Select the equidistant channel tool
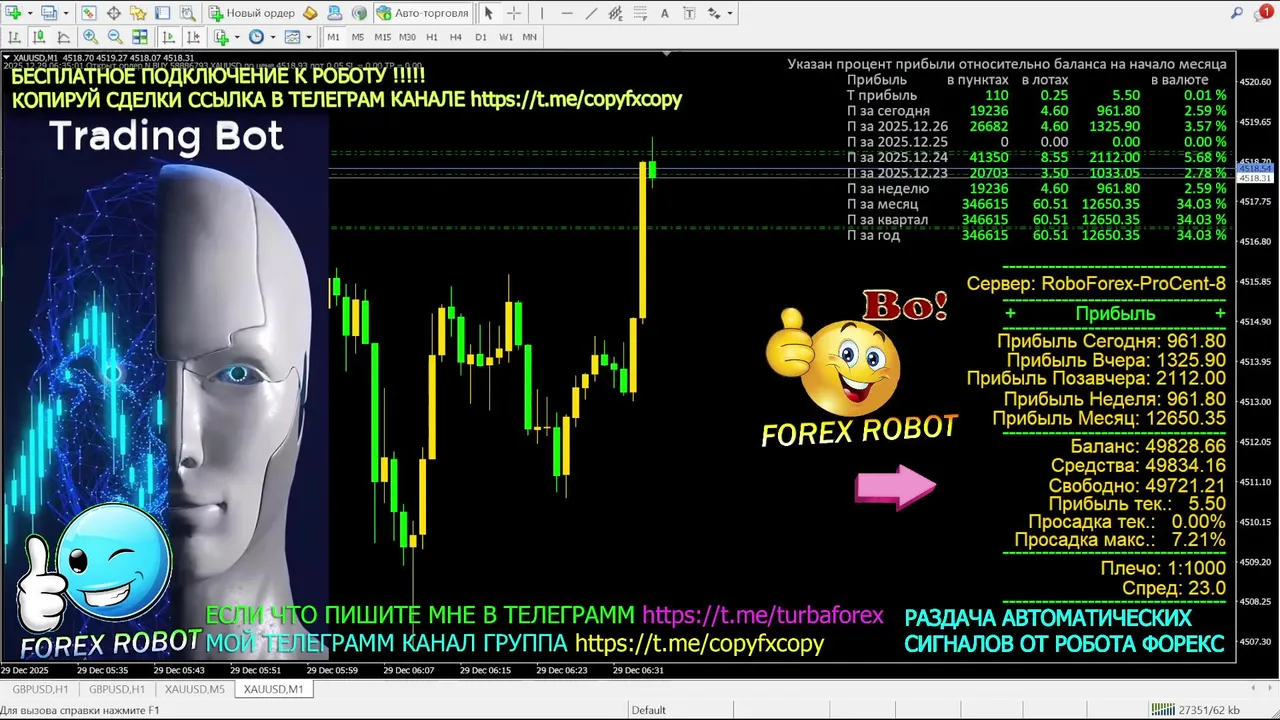1280x720 pixels. coord(615,13)
